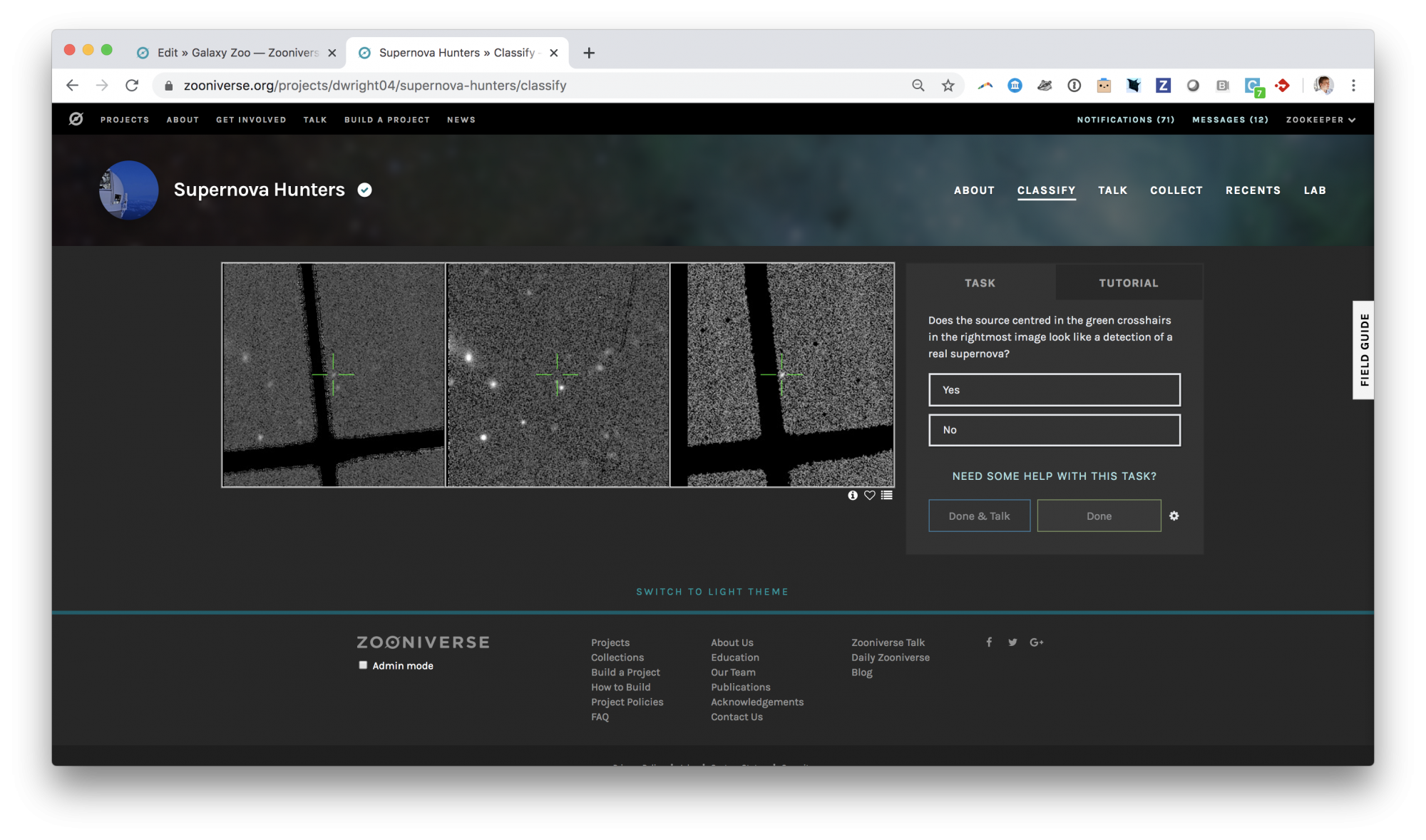Toggle the Admin mode checkbox
Viewport: 1426px width, 840px height.
[x=363, y=665]
